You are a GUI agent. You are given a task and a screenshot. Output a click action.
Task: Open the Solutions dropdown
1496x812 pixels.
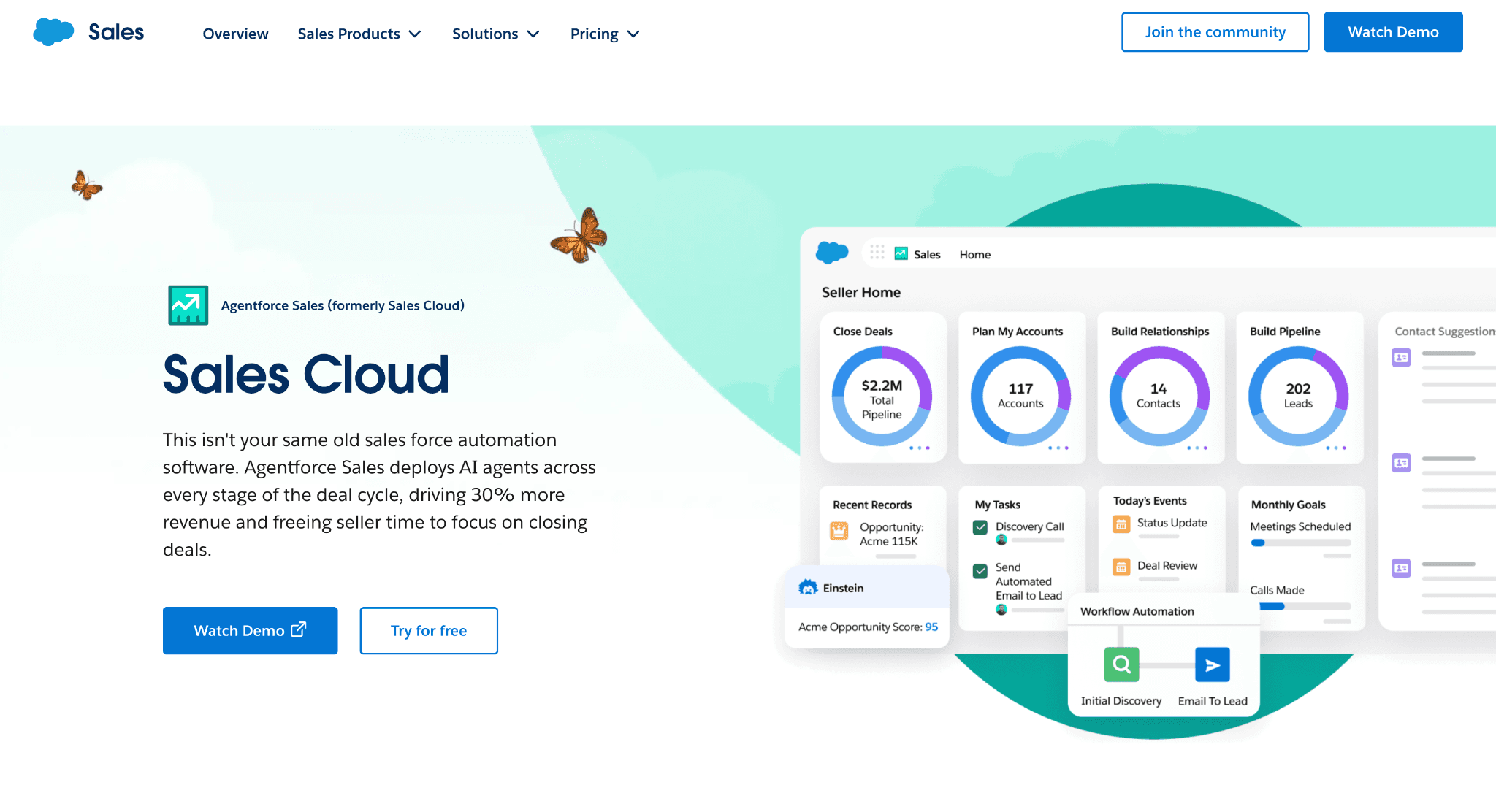(495, 34)
